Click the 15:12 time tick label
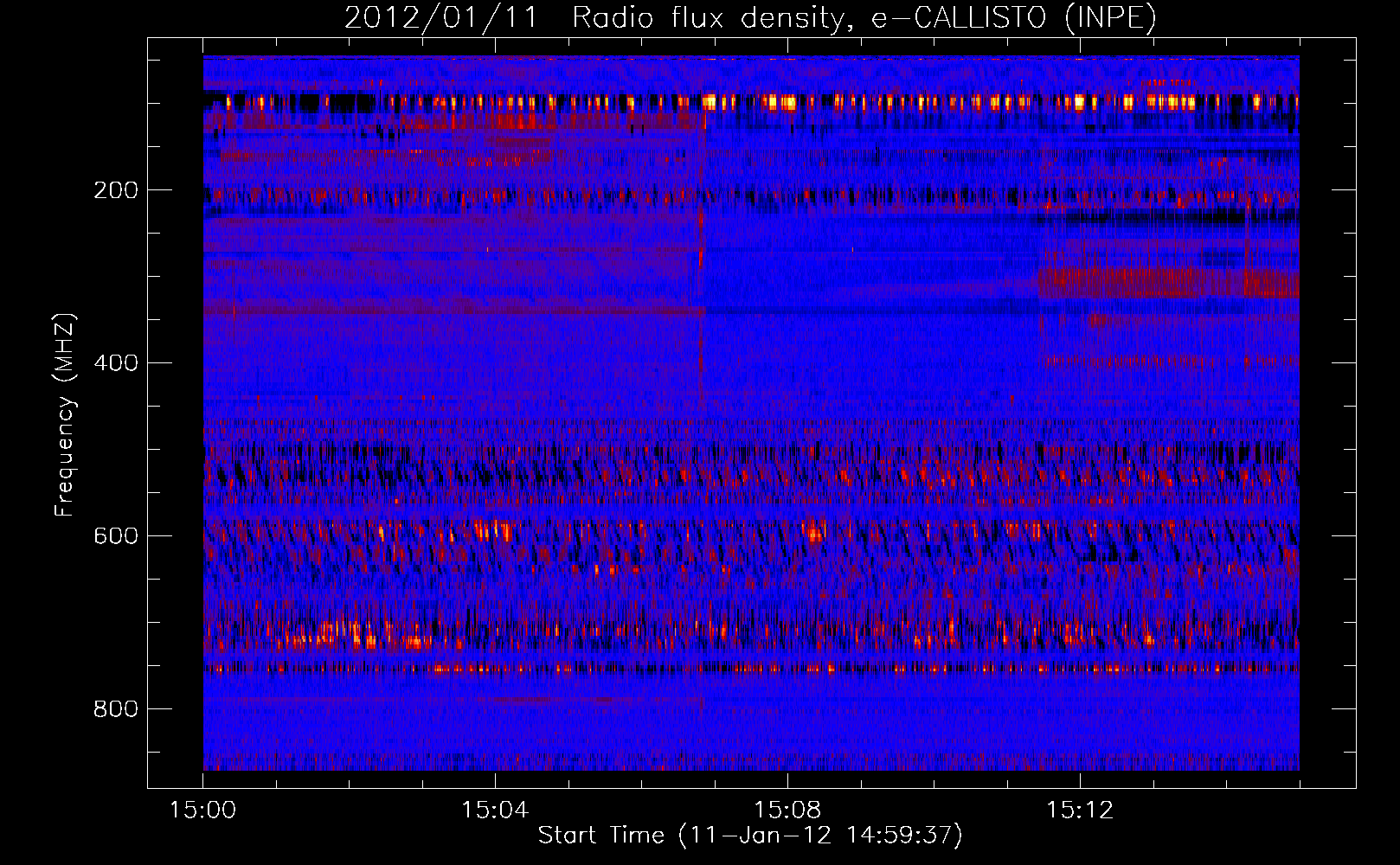The height and width of the screenshot is (865, 1400). point(1080,811)
